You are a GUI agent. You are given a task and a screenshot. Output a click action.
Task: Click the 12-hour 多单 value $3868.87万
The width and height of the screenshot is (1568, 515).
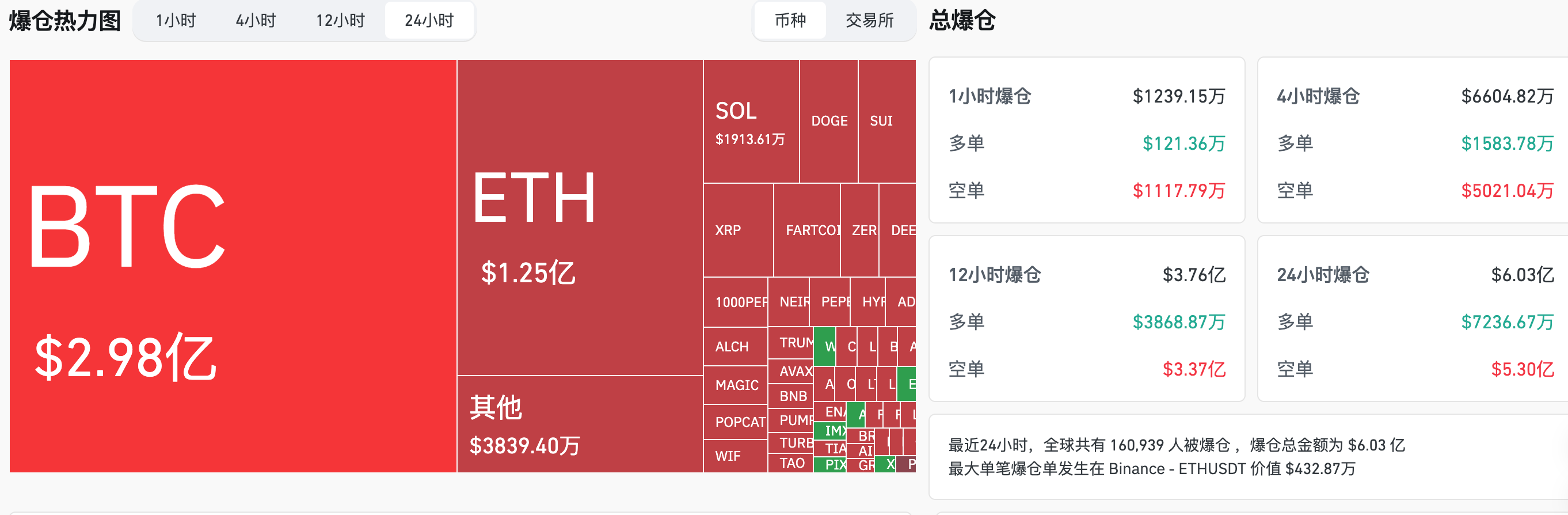tap(1179, 322)
